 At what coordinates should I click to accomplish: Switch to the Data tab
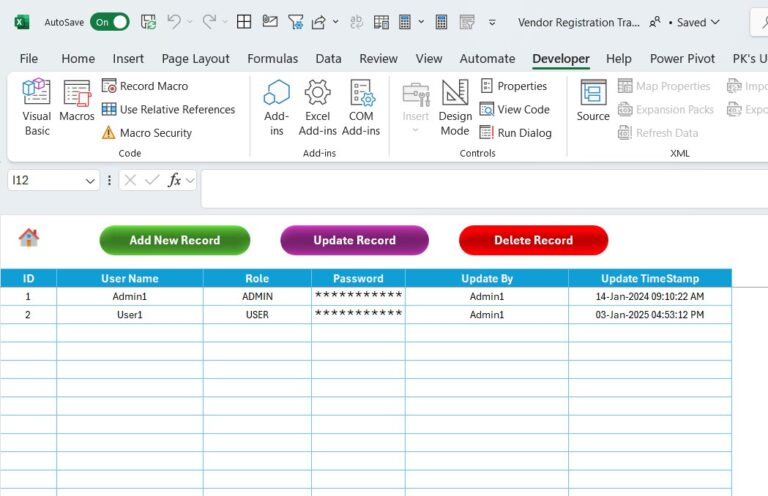(x=328, y=59)
